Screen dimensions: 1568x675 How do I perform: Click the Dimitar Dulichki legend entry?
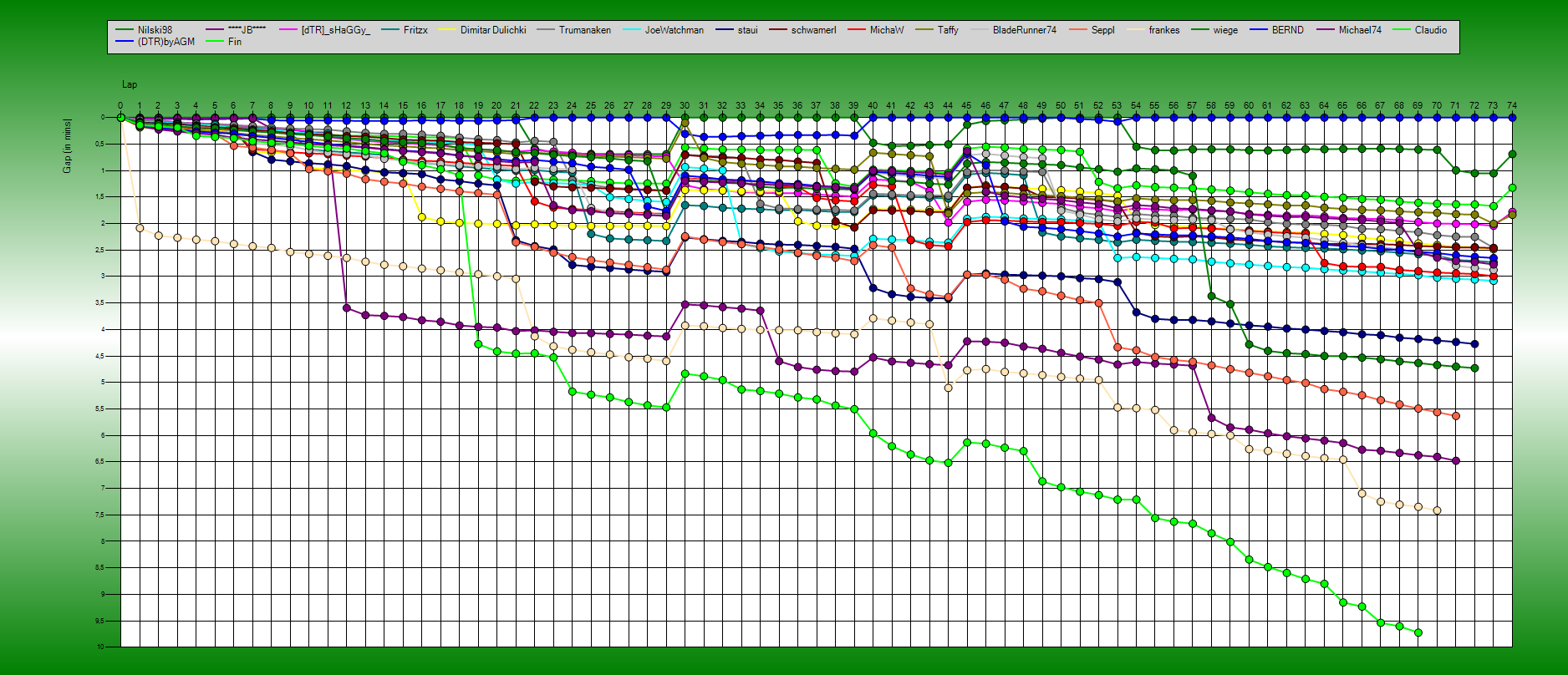pyautogui.click(x=493, y=30)
